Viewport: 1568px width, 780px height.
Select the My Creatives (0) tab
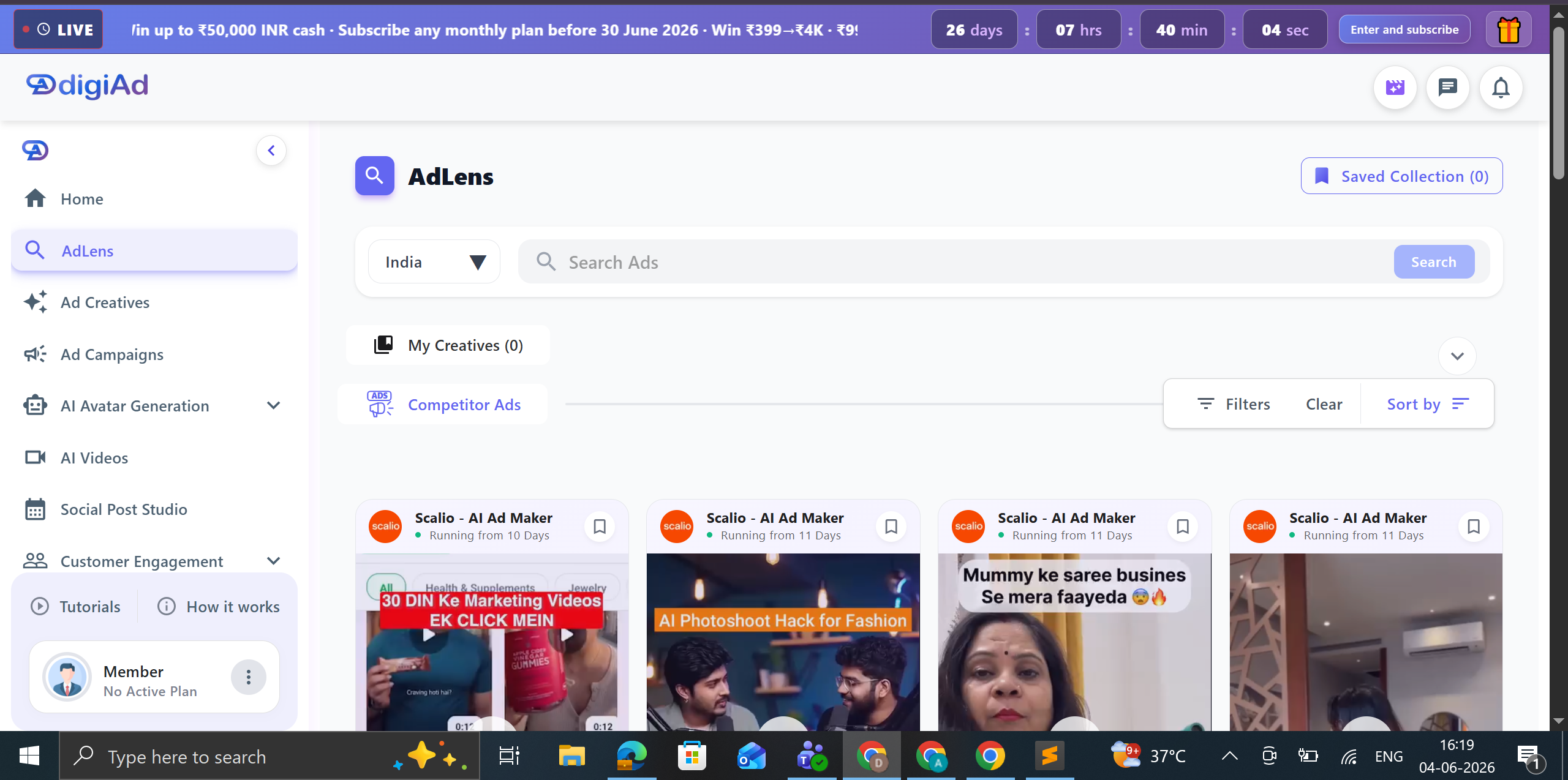click(x=448, y=345)
